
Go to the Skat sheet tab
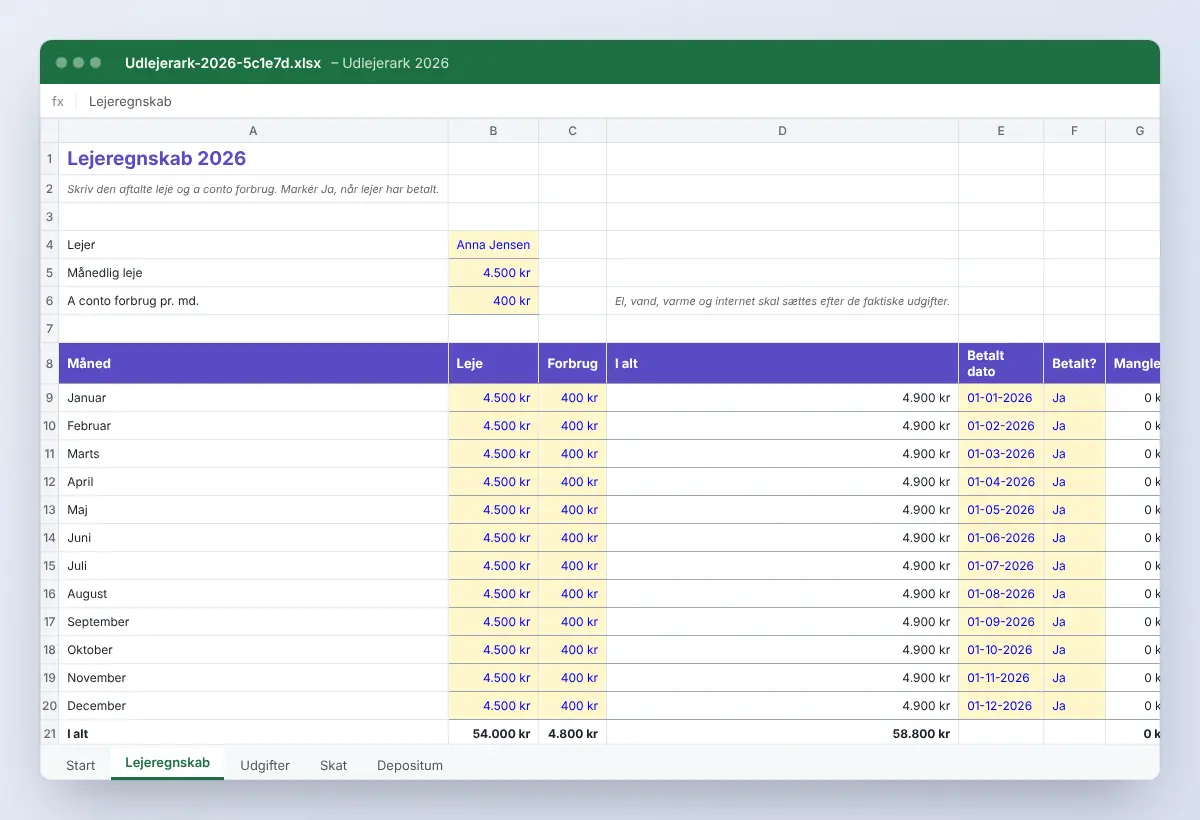coord(334,765)
